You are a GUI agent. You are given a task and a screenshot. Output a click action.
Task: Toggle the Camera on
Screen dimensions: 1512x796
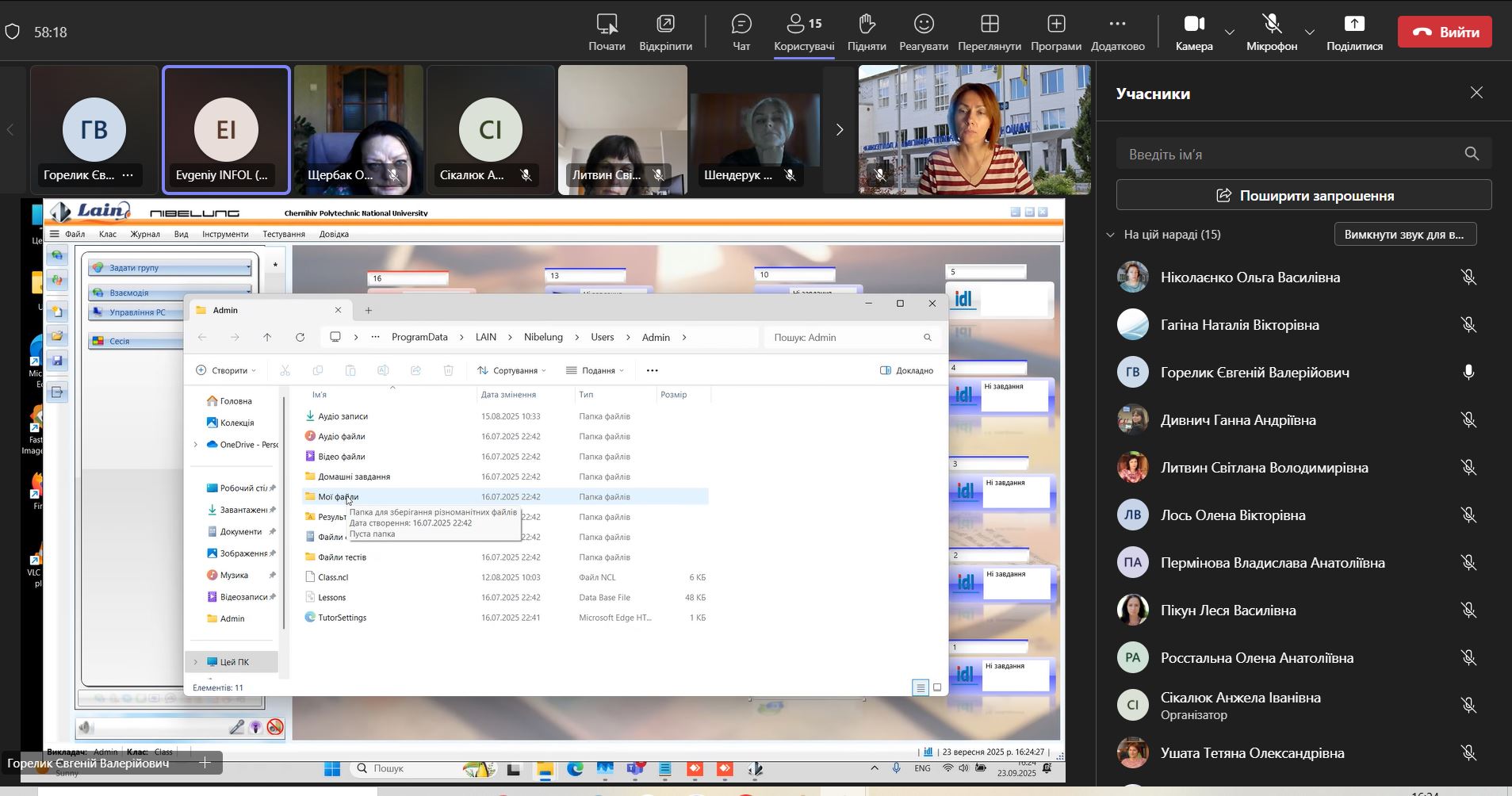[1194, 25]
